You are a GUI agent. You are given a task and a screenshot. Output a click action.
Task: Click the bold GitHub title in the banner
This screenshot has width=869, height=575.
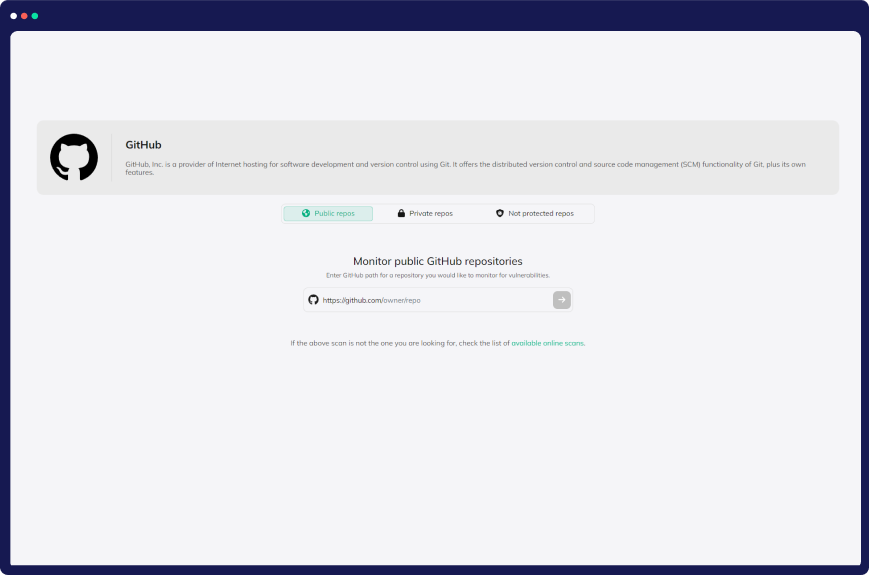click(x=143, y=145)
